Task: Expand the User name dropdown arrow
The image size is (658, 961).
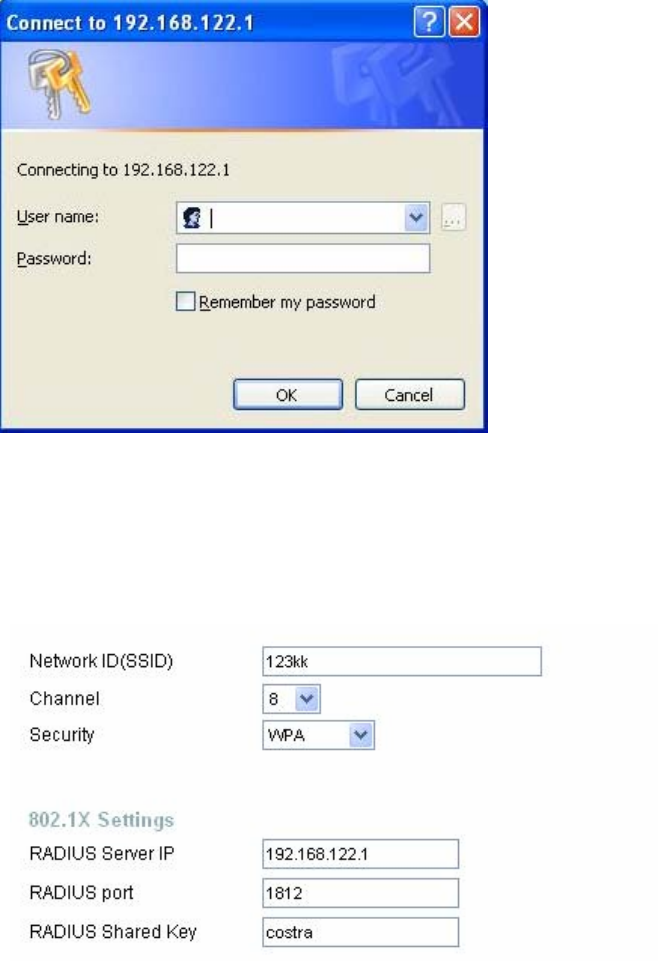Action: 416,218
